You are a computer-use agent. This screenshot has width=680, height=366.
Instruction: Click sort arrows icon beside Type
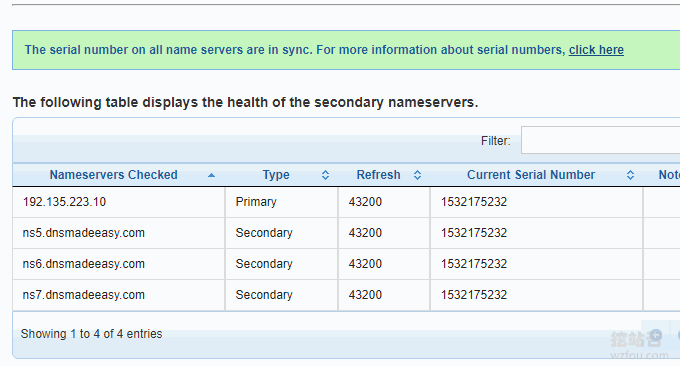click(325, 175)
